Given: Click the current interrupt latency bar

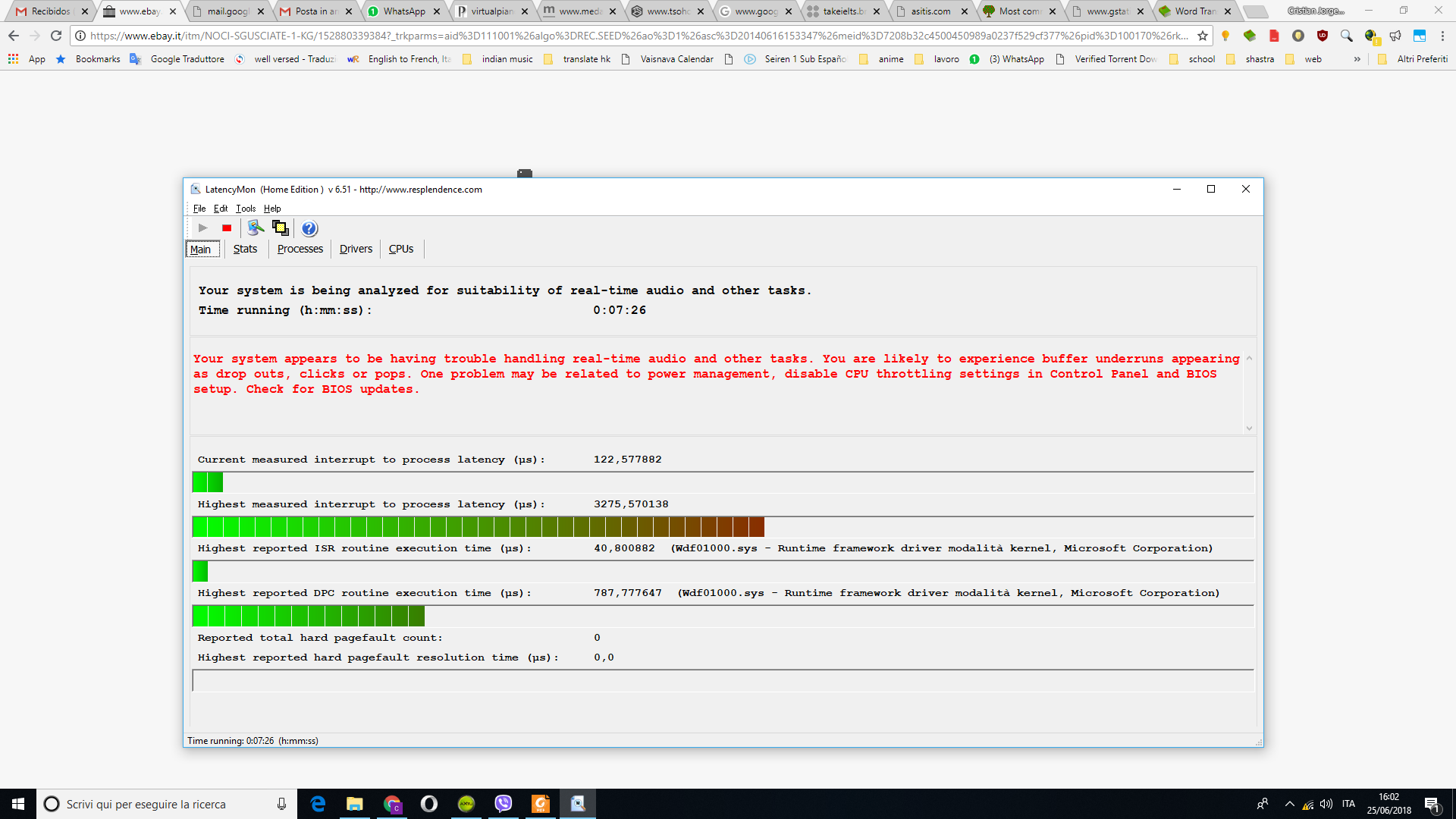Looking at the screenshot, I should [x=723, y=482].
